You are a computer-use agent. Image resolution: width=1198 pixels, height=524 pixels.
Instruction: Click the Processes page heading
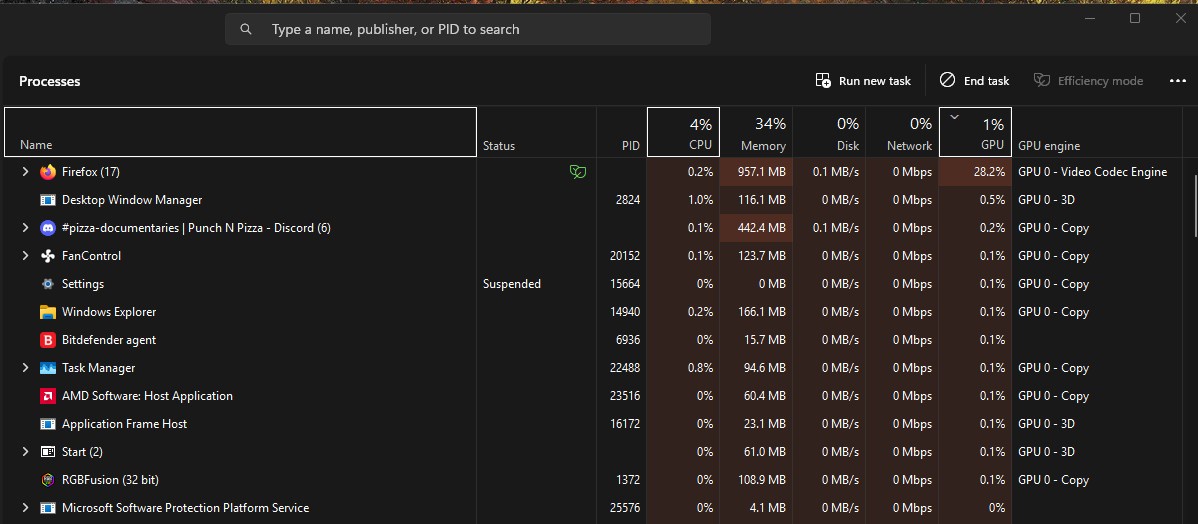[50, 81]
